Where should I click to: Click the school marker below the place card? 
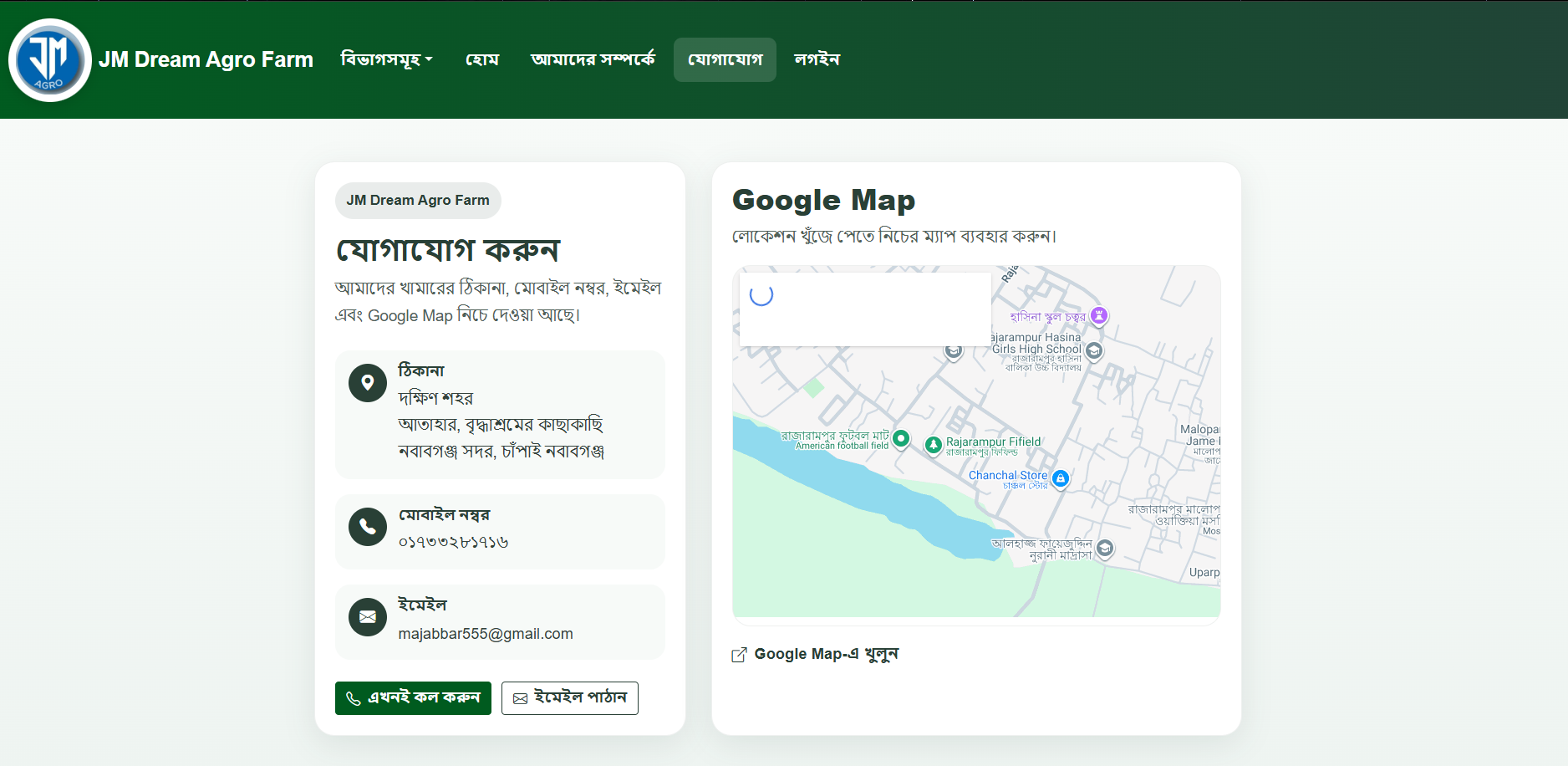[x=954, y=352]
